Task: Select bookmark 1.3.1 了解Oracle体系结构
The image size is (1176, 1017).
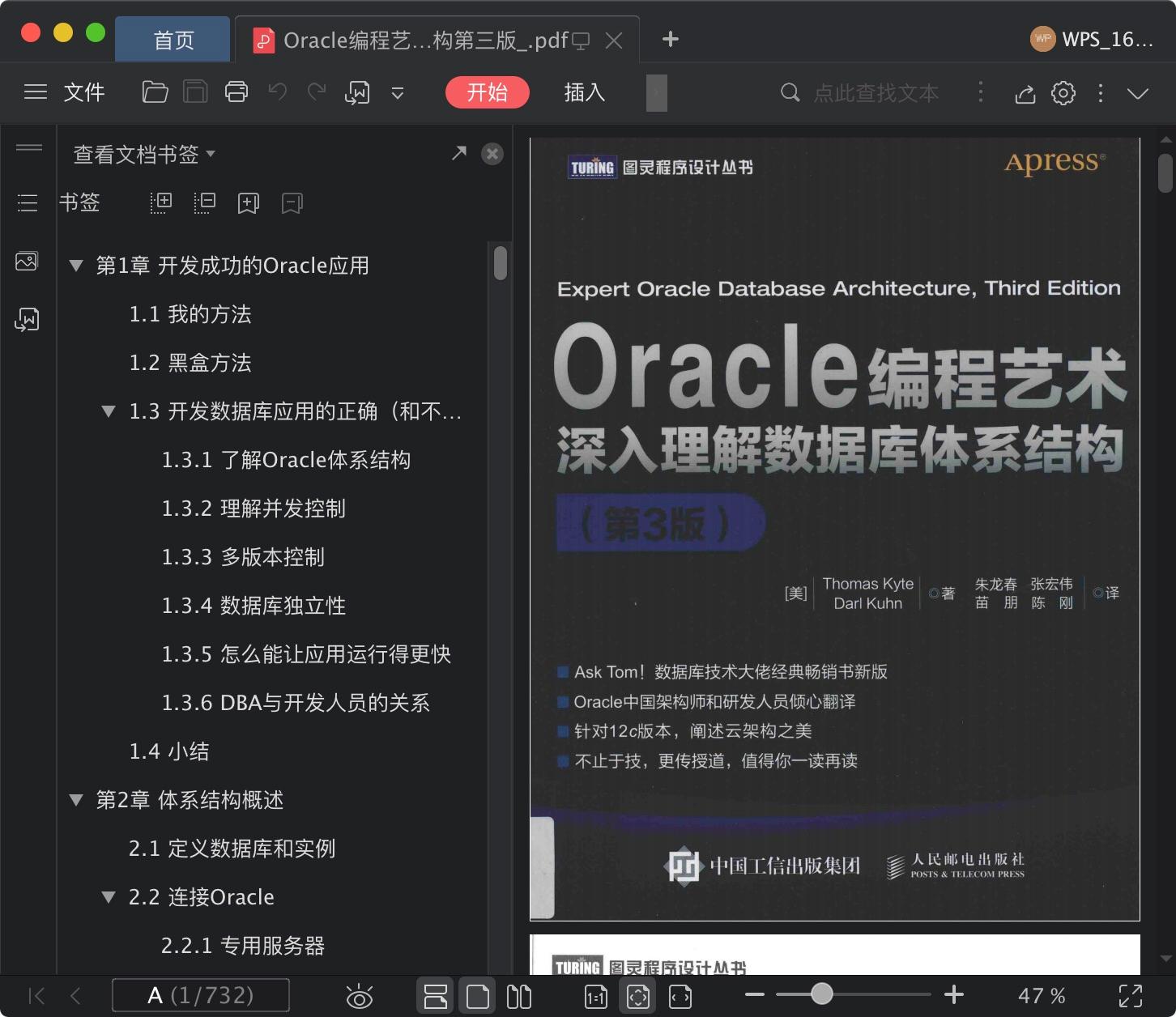Action: click(286, 460)
